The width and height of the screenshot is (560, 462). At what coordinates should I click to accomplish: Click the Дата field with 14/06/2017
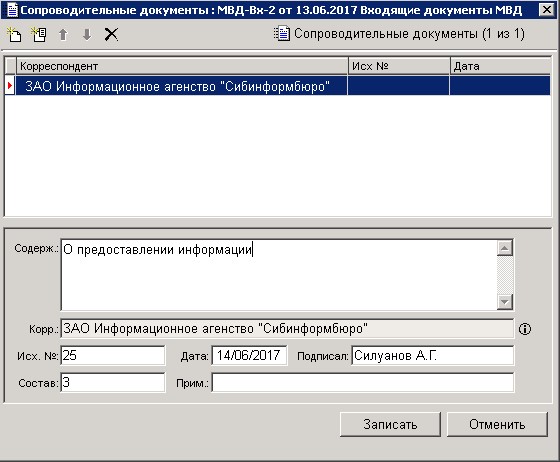(249, 355)
